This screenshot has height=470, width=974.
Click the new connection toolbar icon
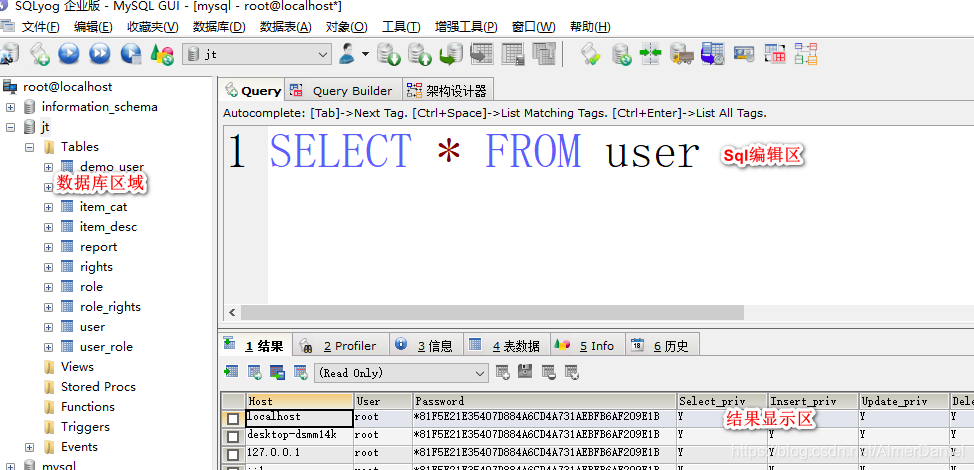9,54
